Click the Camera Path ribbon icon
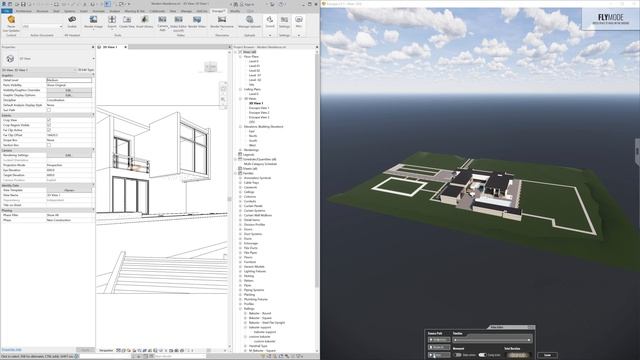Viewport: 640px width, 360px height. point(162,20)
